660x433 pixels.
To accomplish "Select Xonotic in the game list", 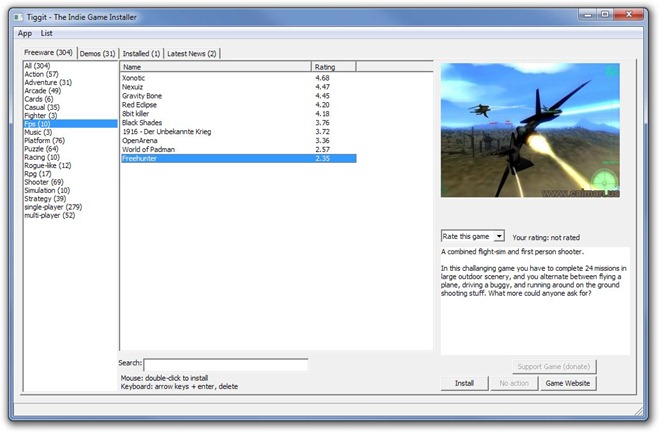I will pyautogui.click(x=134, y=77).
